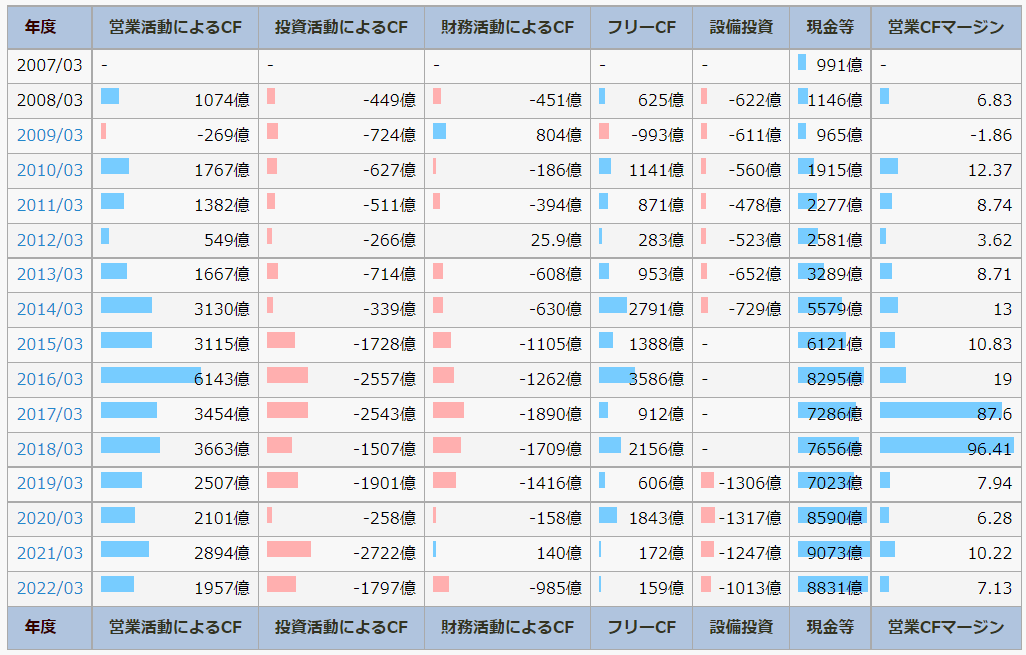
Task: Select the -2722億 investing CF value
Action: pos(385,554)
